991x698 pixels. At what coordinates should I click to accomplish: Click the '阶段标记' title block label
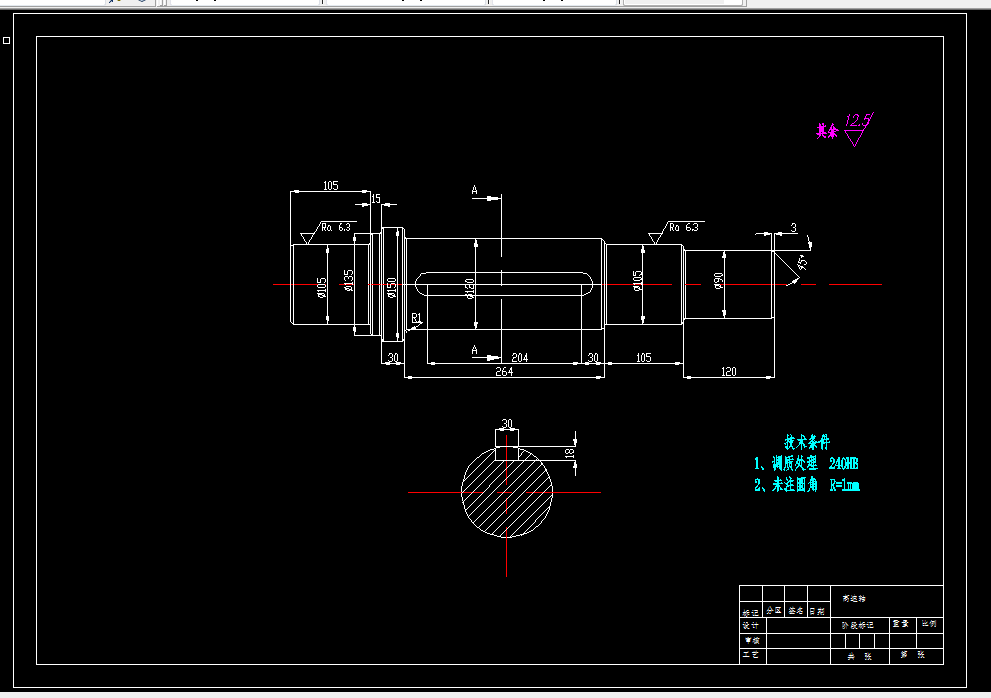[x=858, y=625]
